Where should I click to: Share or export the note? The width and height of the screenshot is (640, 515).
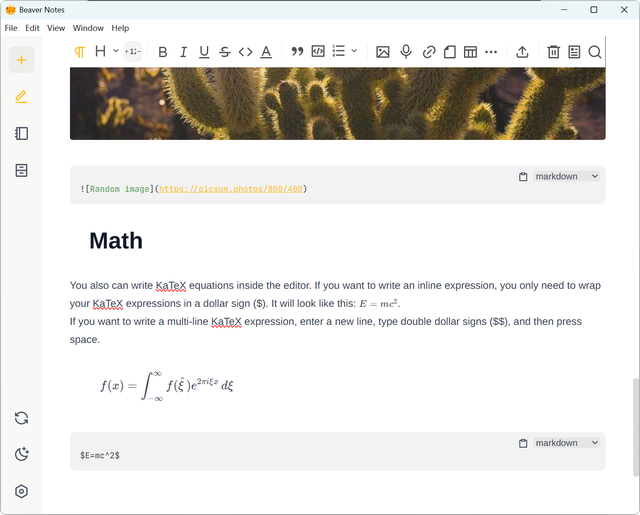pyautogui.click(x=522, y=52)
